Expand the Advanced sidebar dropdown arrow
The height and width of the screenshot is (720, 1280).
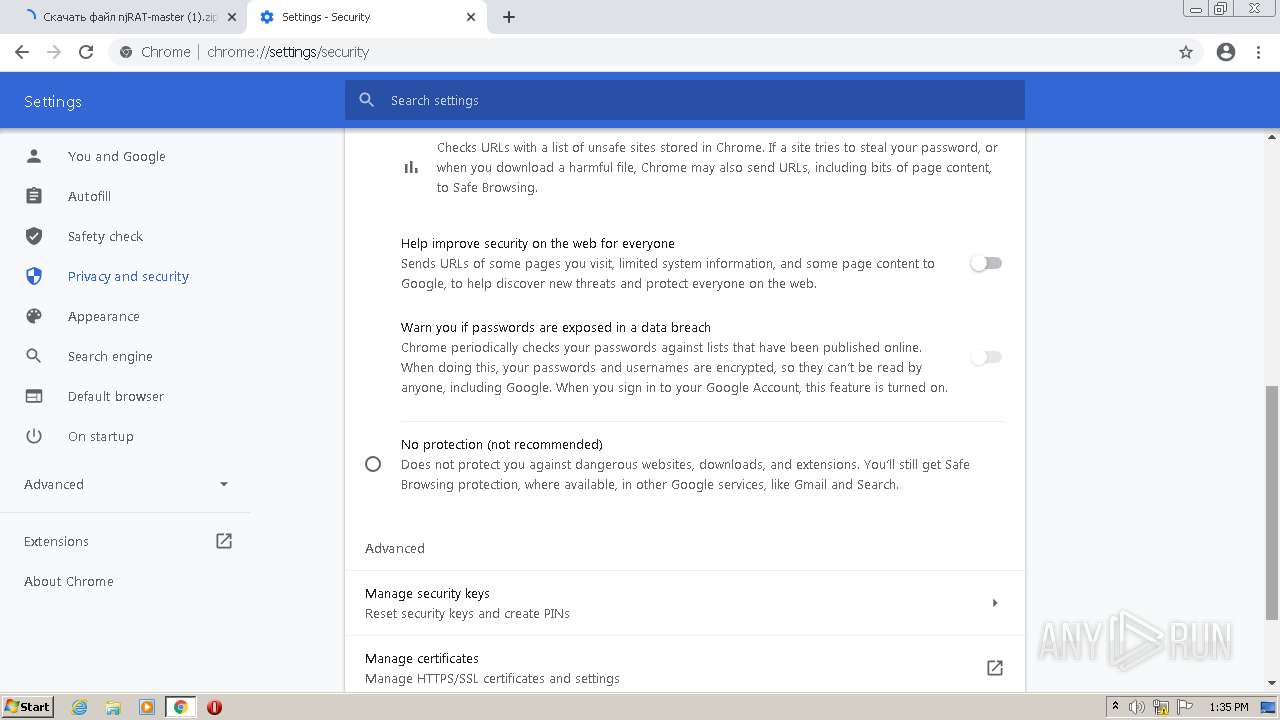pos(224,484)
